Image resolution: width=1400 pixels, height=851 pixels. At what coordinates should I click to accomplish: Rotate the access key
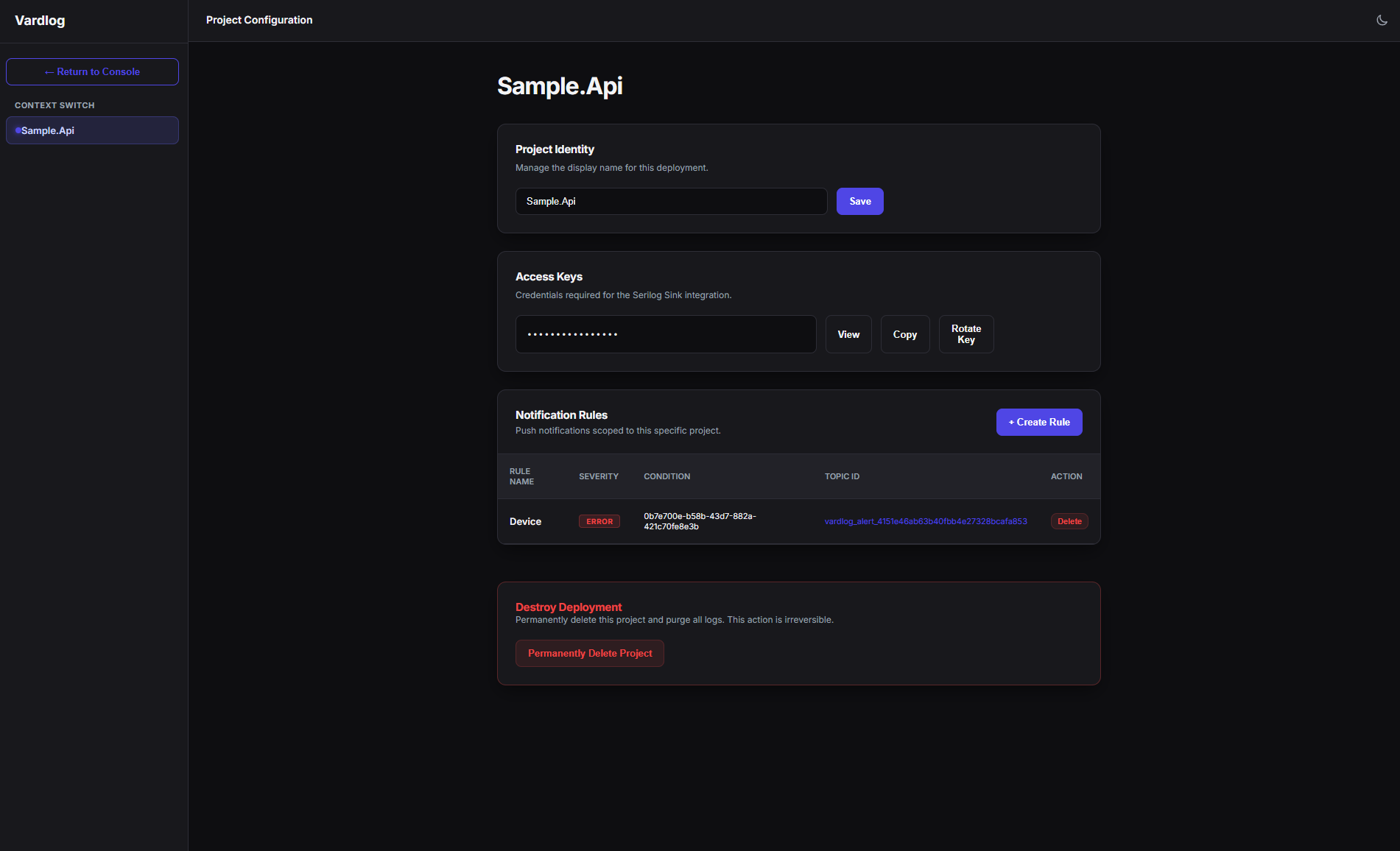pos(965,333)
